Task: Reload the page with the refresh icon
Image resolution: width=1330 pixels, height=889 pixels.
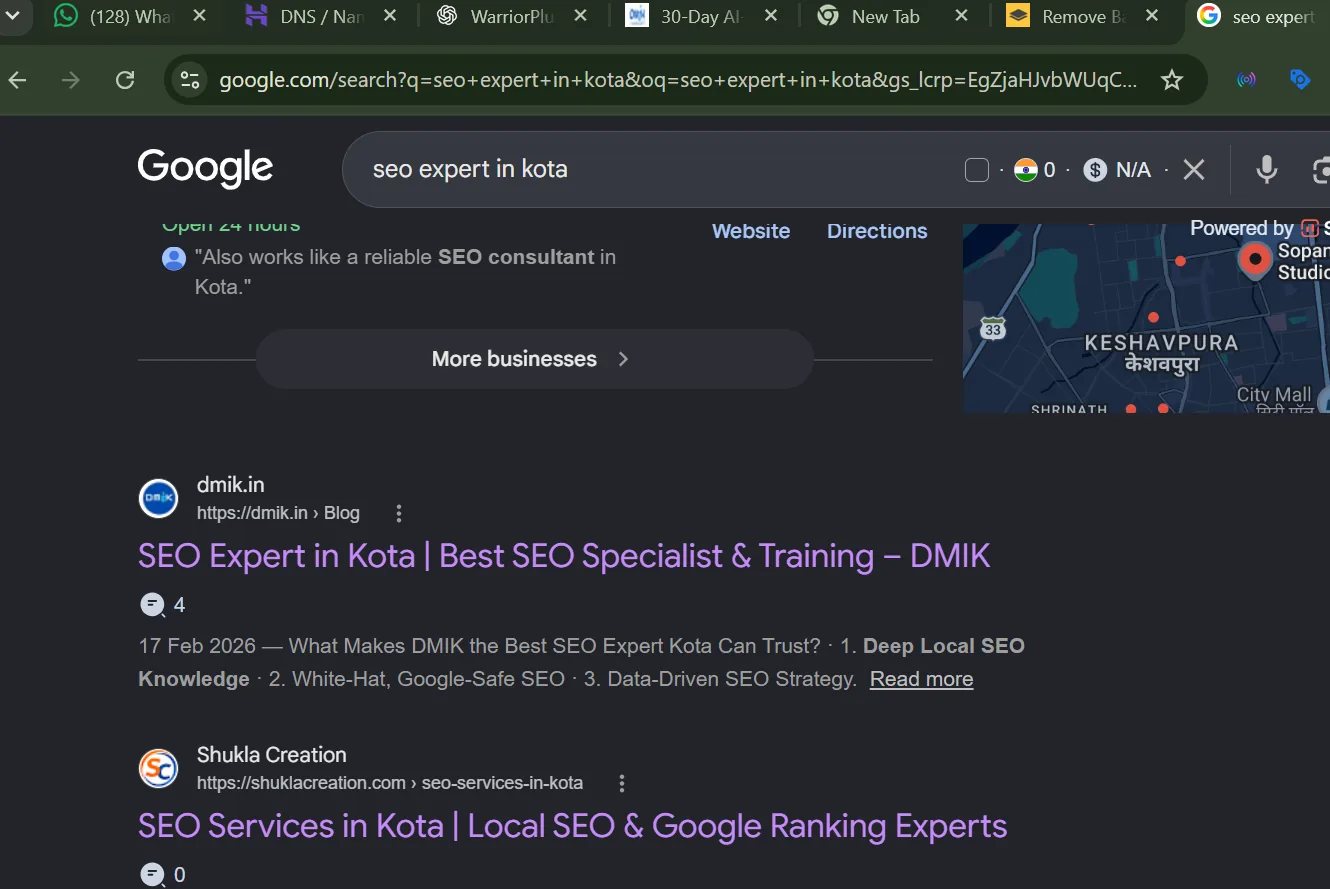Action: click(x=125, y=80)
